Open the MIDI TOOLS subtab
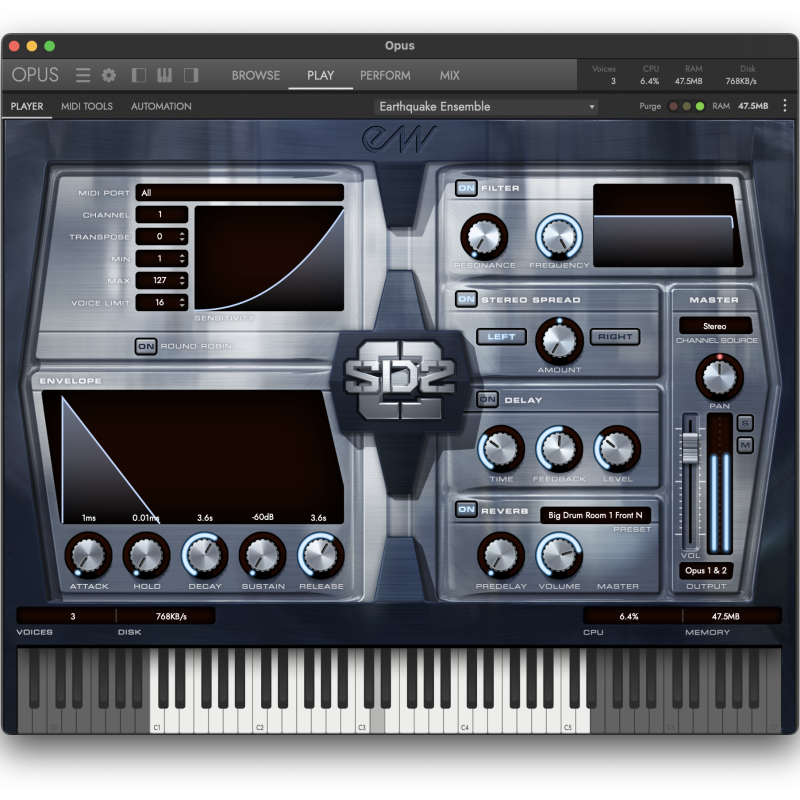 (87, 106)
